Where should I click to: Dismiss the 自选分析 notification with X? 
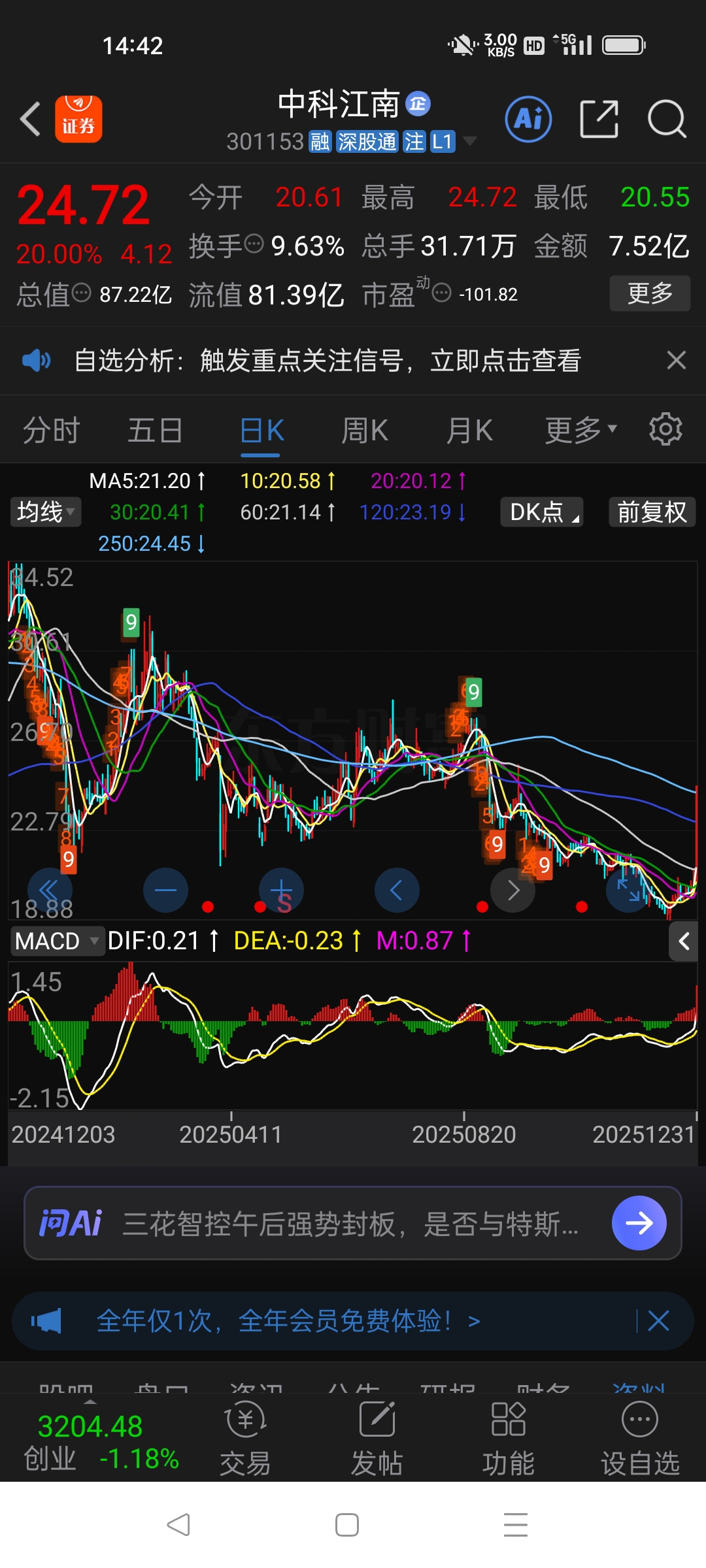677,360
